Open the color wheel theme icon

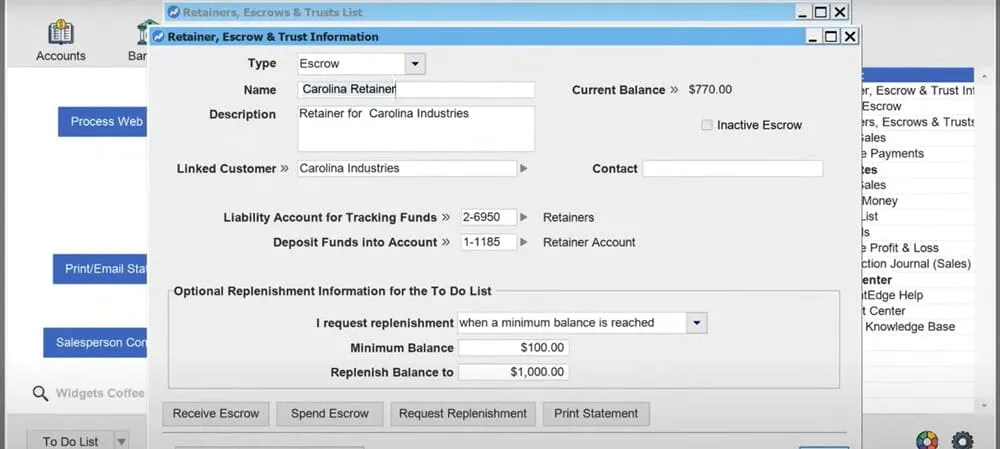926,441
